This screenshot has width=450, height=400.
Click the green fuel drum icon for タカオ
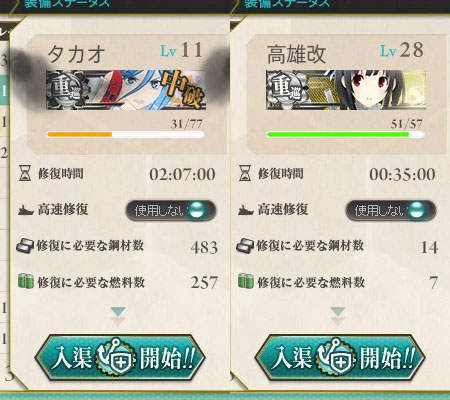pyautogui.click(x=26, y=281)
